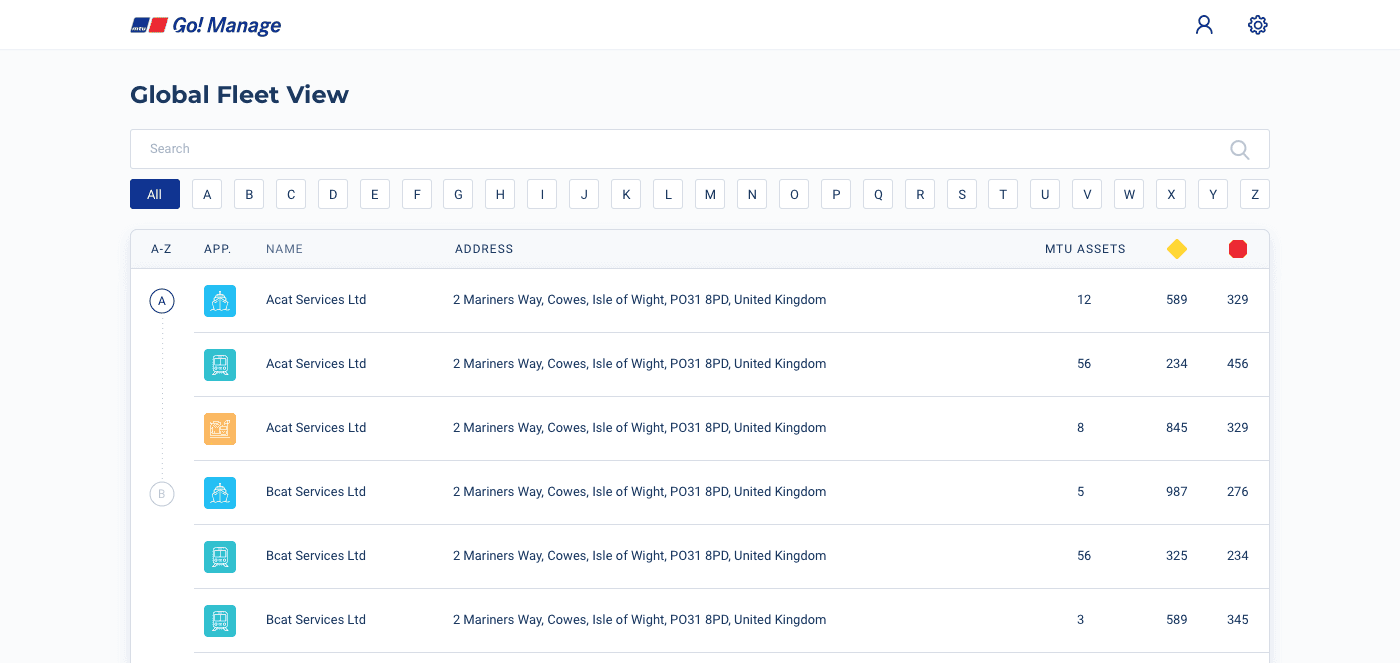Filter by letter B

(249, 194)
